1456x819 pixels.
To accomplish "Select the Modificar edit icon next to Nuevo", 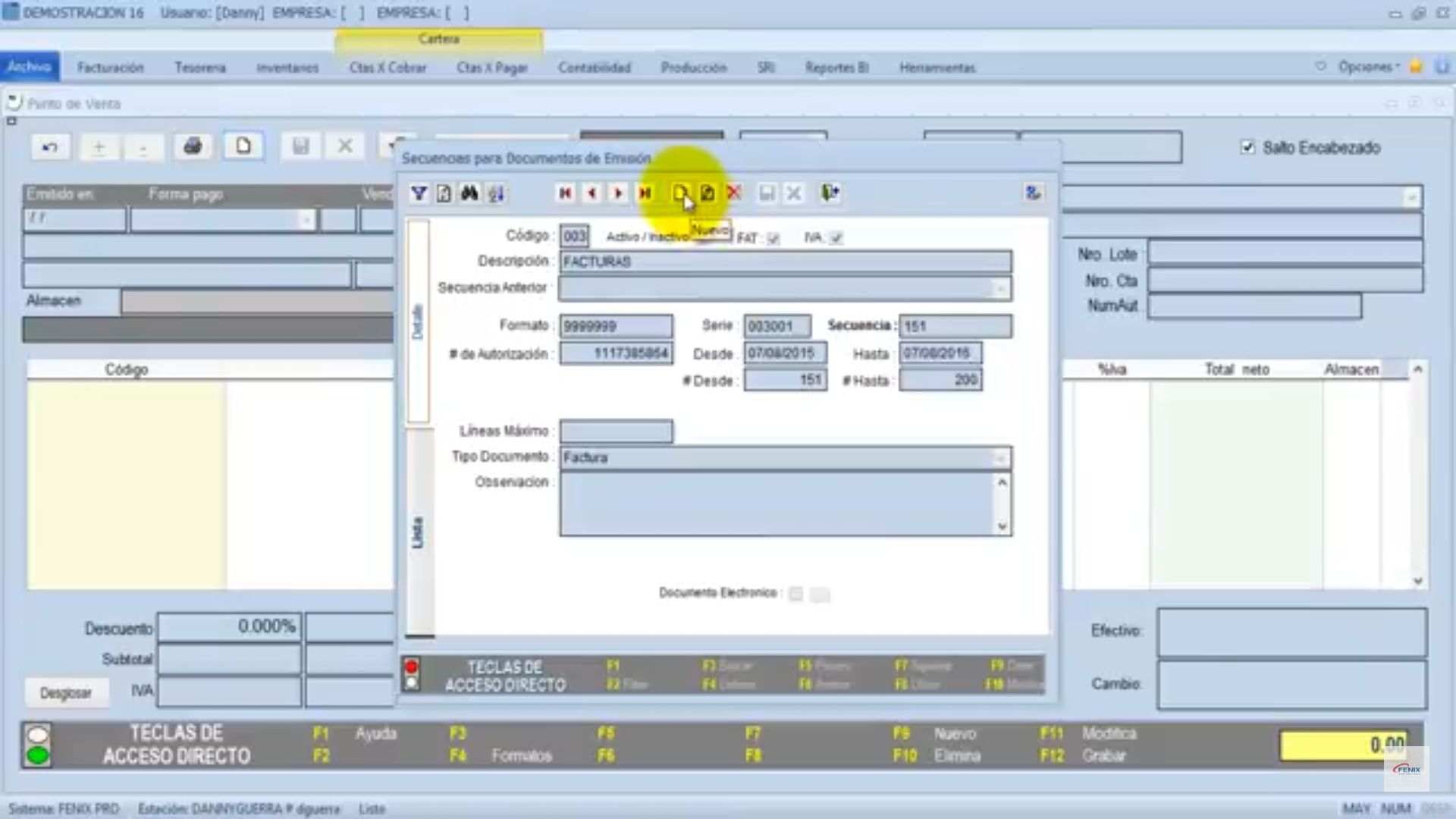I will (708, 193).
